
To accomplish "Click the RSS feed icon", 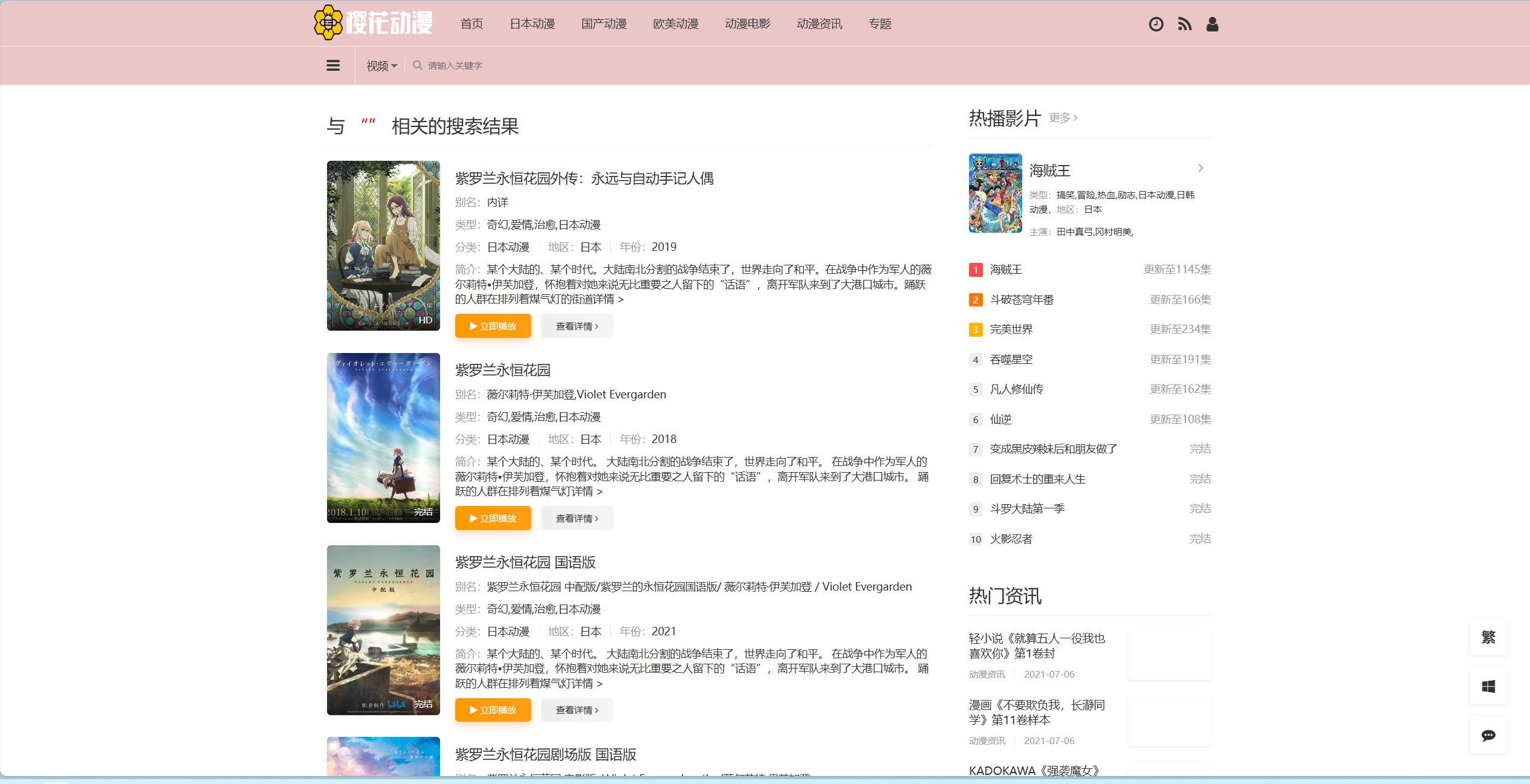I will (1184, 24).
